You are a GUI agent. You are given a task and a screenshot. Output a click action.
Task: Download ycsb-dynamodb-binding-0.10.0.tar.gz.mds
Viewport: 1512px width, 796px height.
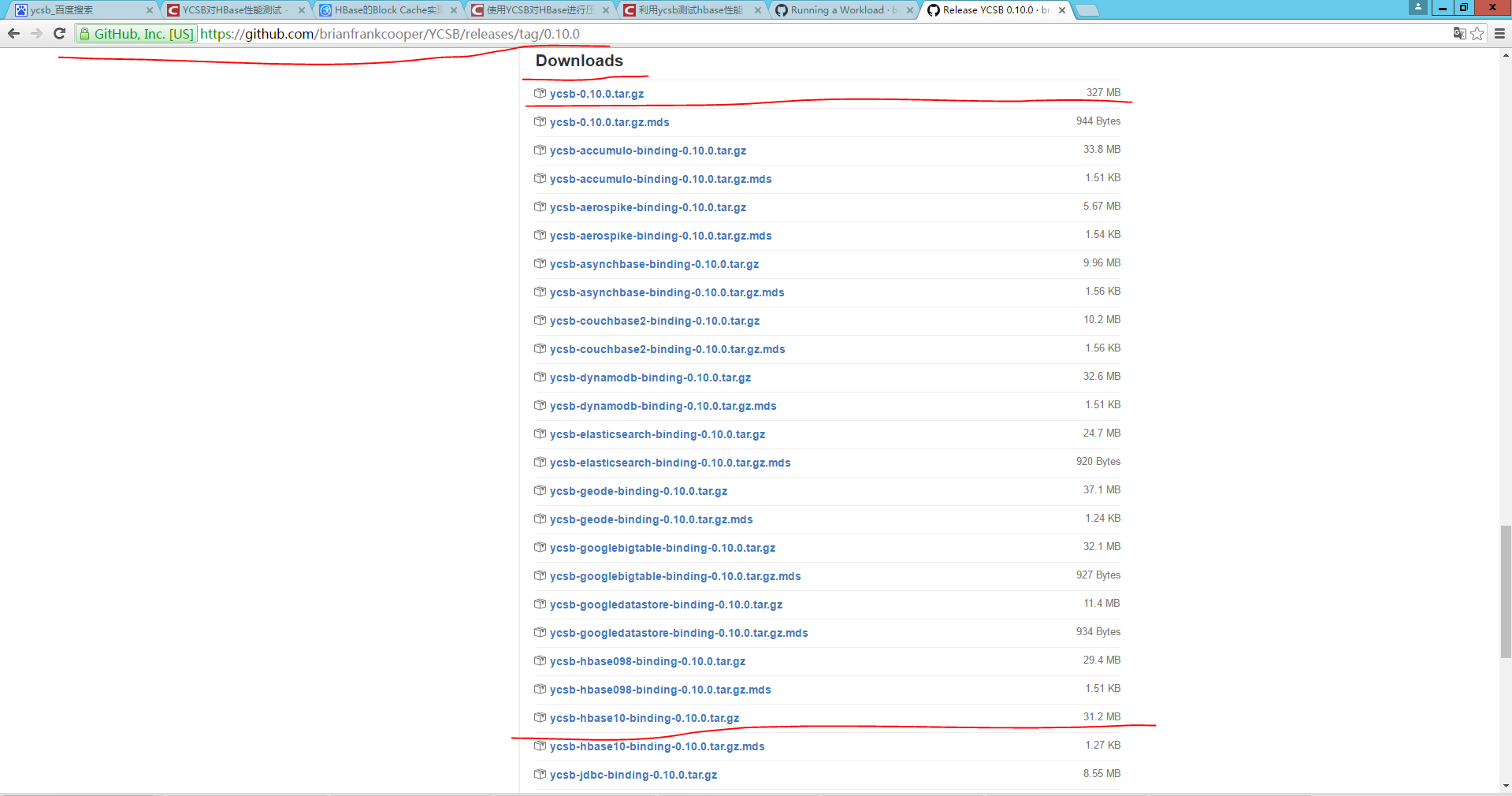click(x=663, y=406)
